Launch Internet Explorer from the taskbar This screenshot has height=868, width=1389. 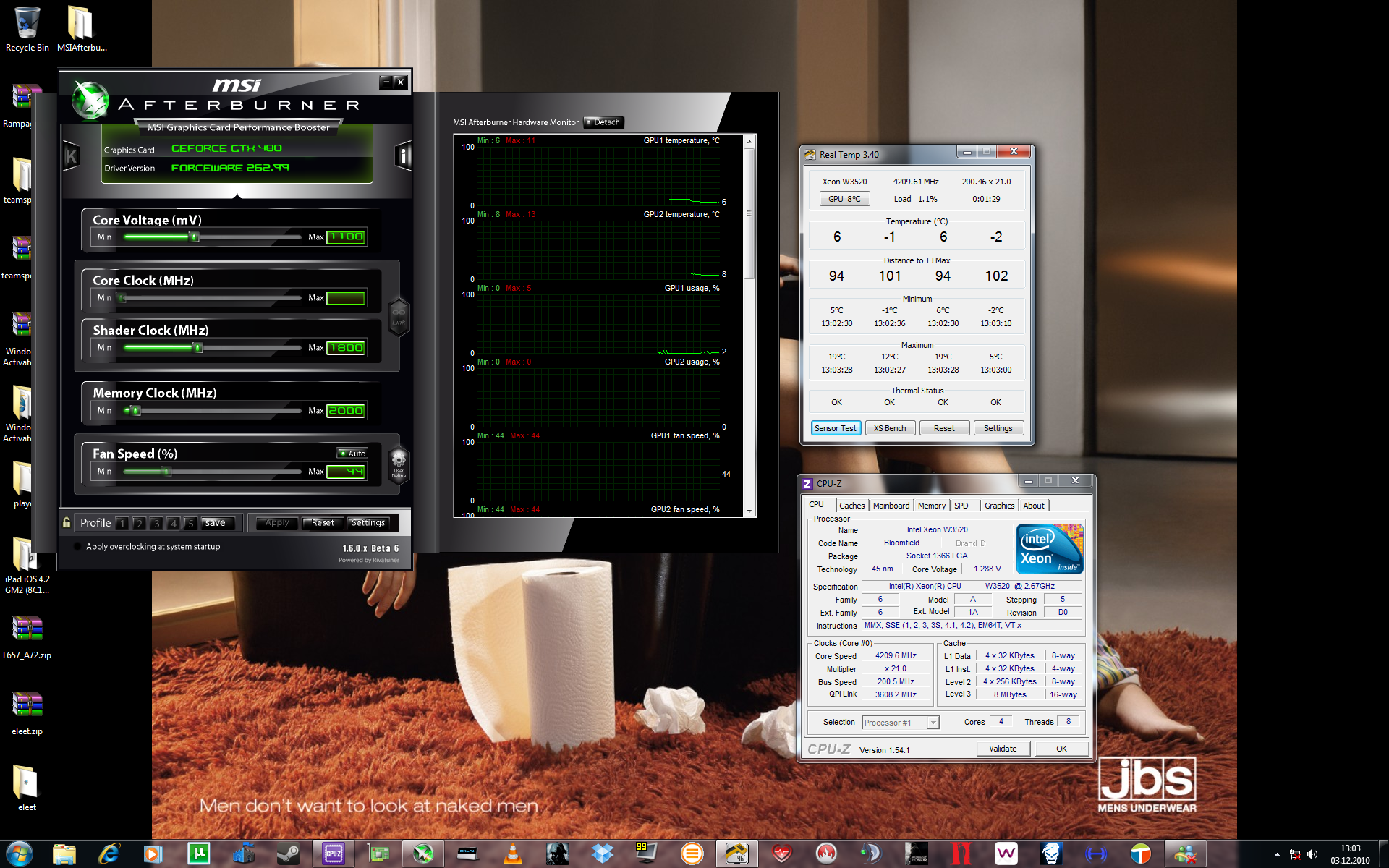[x=109, y=854]
